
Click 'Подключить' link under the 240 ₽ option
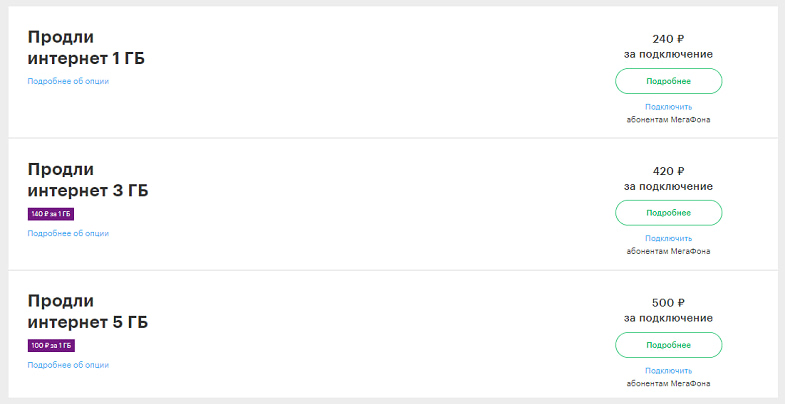point(668,107)
